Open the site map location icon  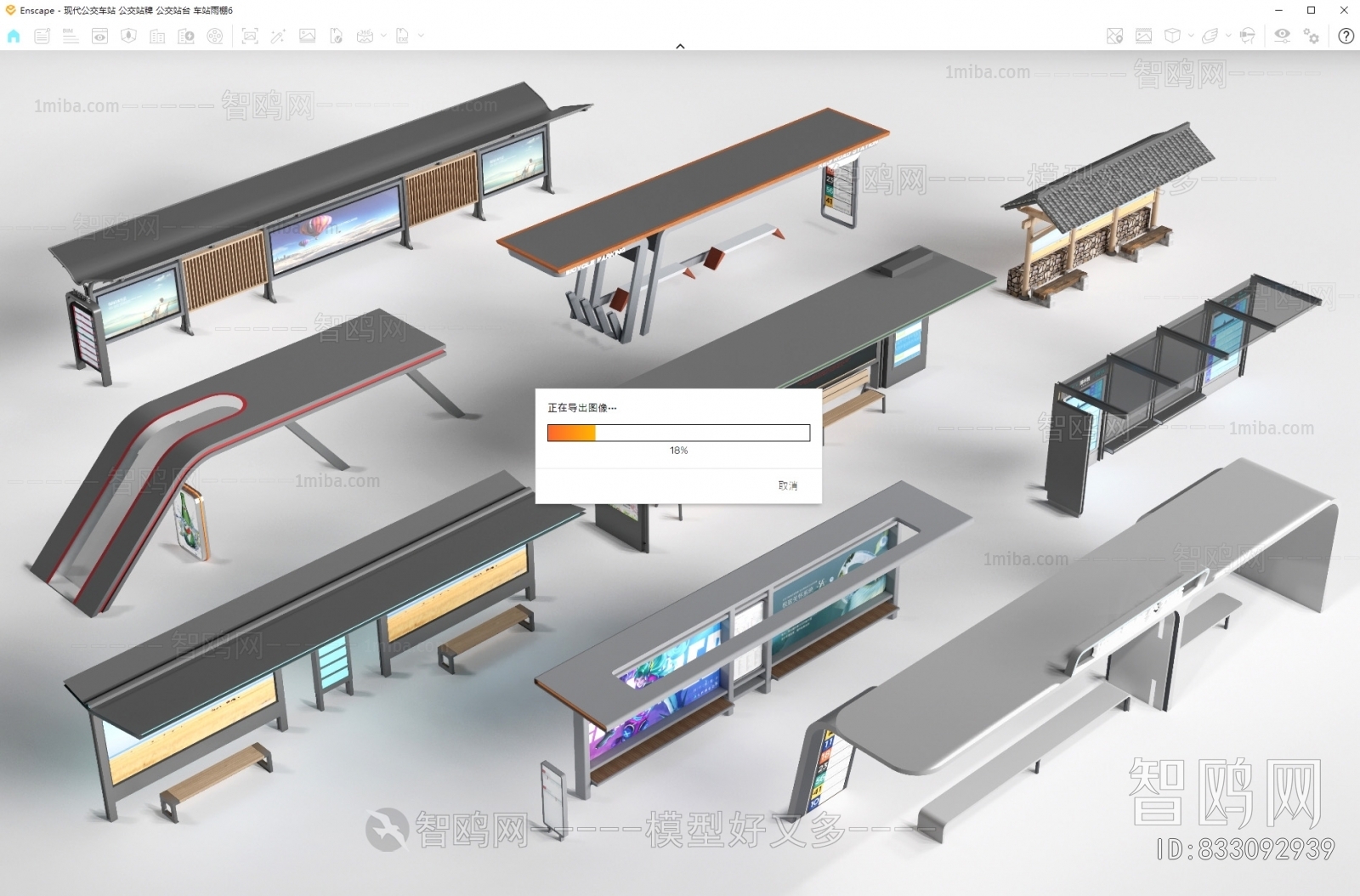[x=1114, y=36]
